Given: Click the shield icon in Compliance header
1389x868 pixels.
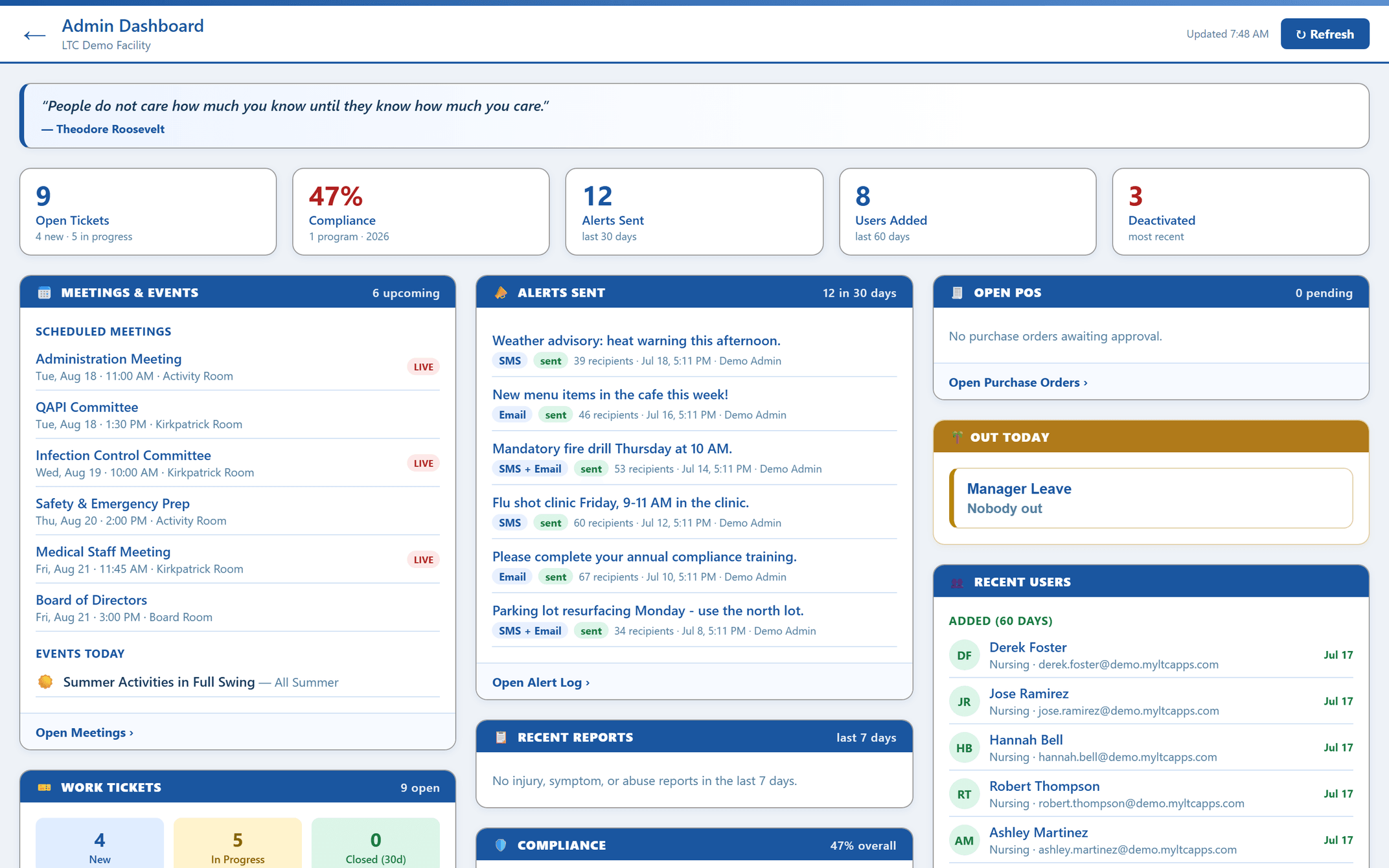Looking at the screenshot, I should [x=501, y=845].
